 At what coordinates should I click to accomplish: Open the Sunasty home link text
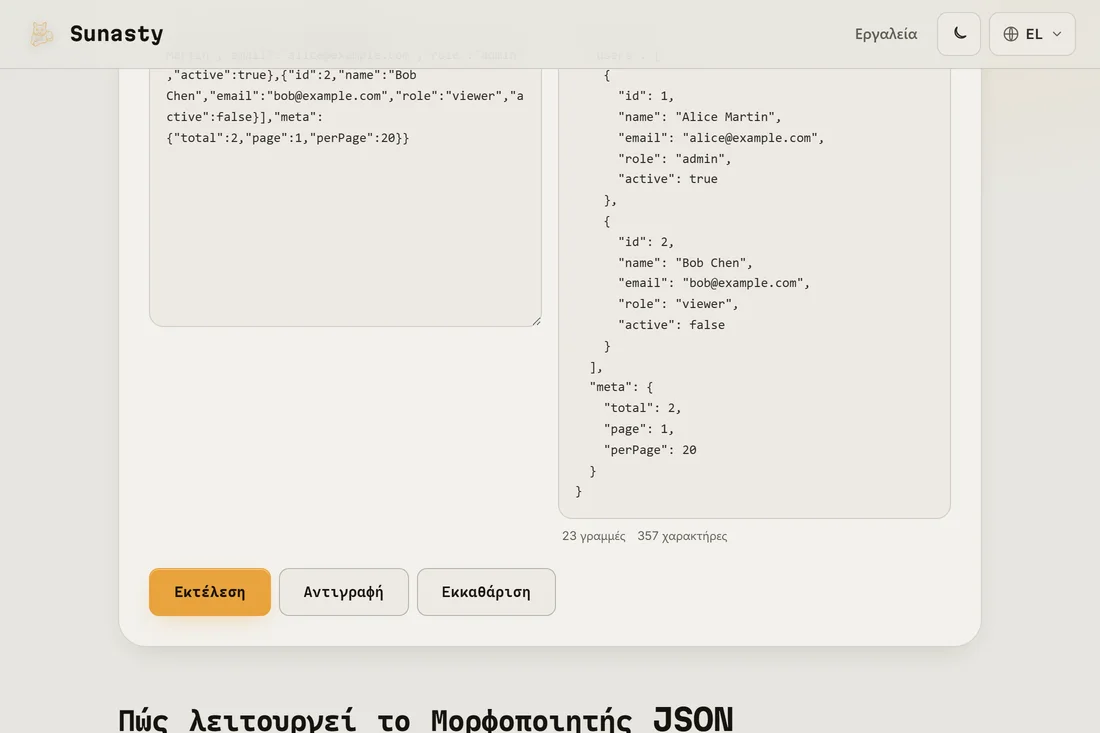click(116, 34)
